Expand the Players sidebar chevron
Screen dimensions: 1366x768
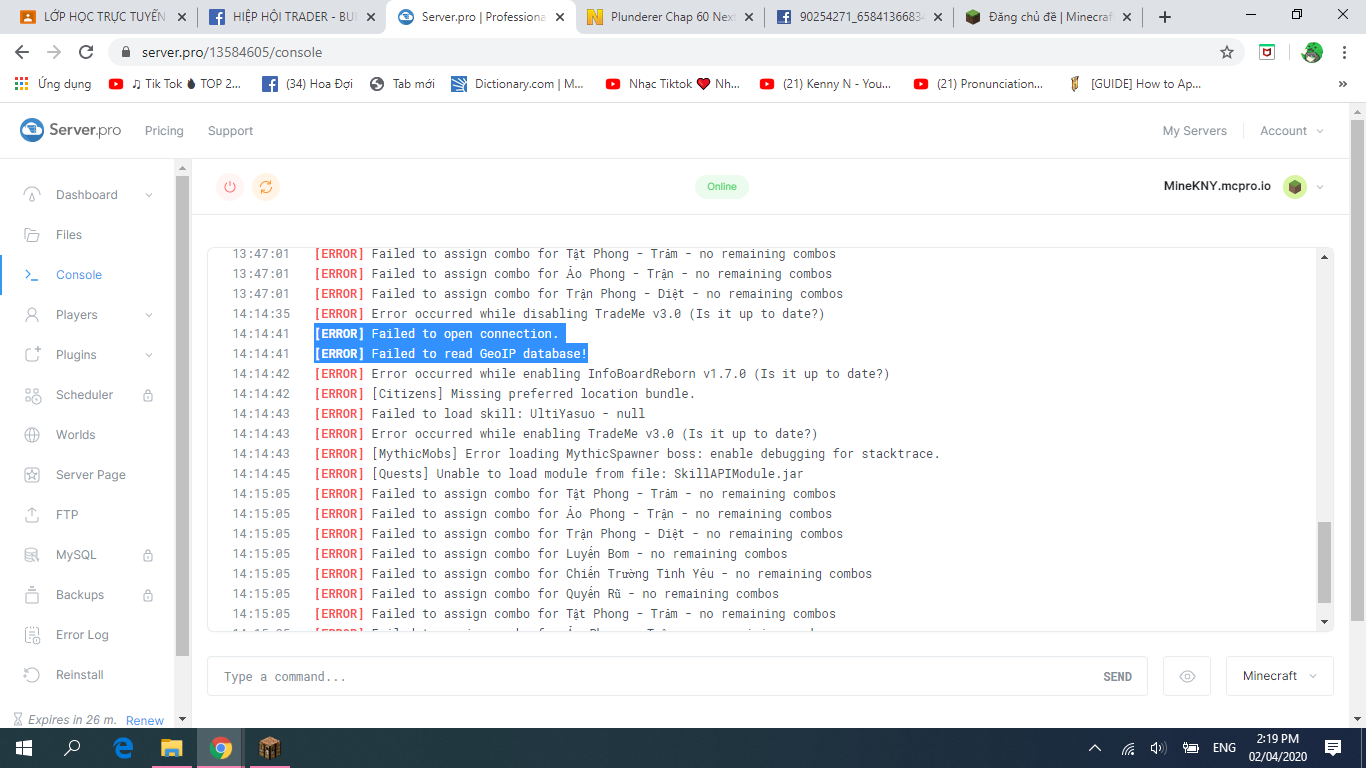149,315
